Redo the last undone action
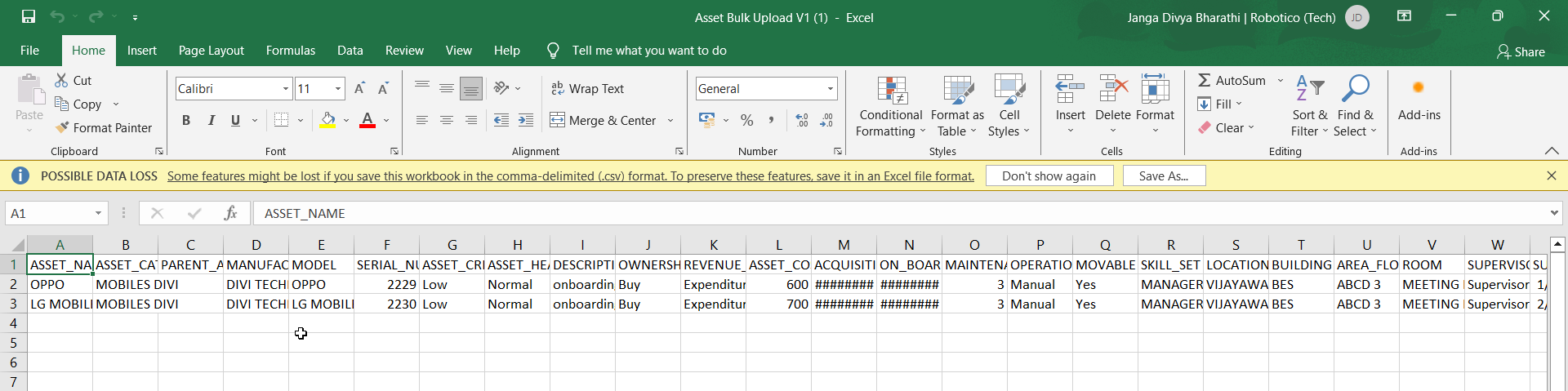 click(96, 16)
